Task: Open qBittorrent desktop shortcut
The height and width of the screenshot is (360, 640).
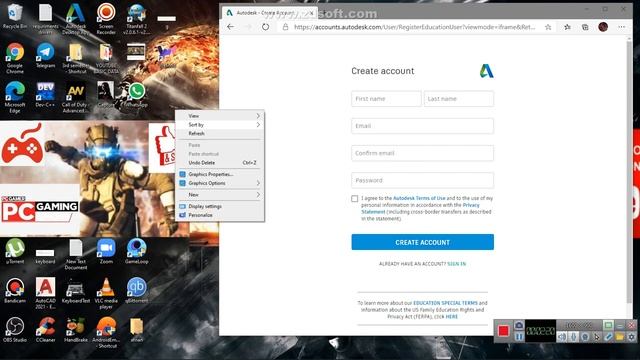Action: tap(137, 290)
